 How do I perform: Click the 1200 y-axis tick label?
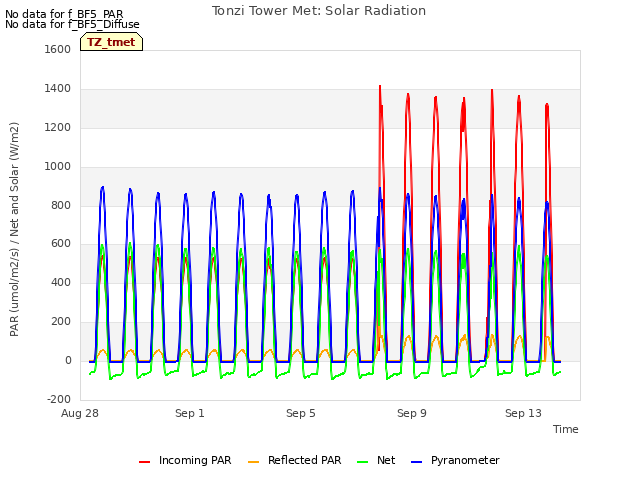click(x=58, y=128)
